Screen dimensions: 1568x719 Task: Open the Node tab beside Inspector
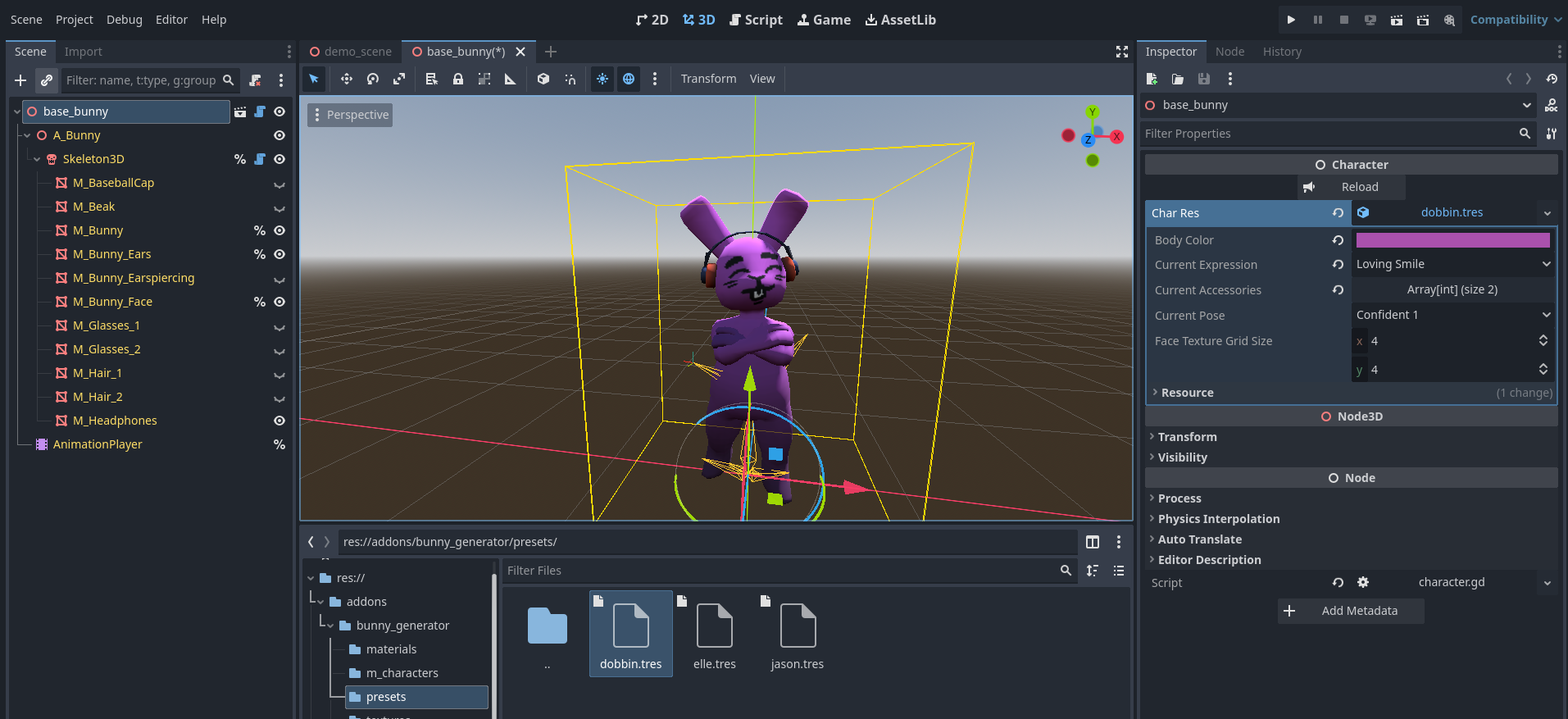coord(1229,52)
